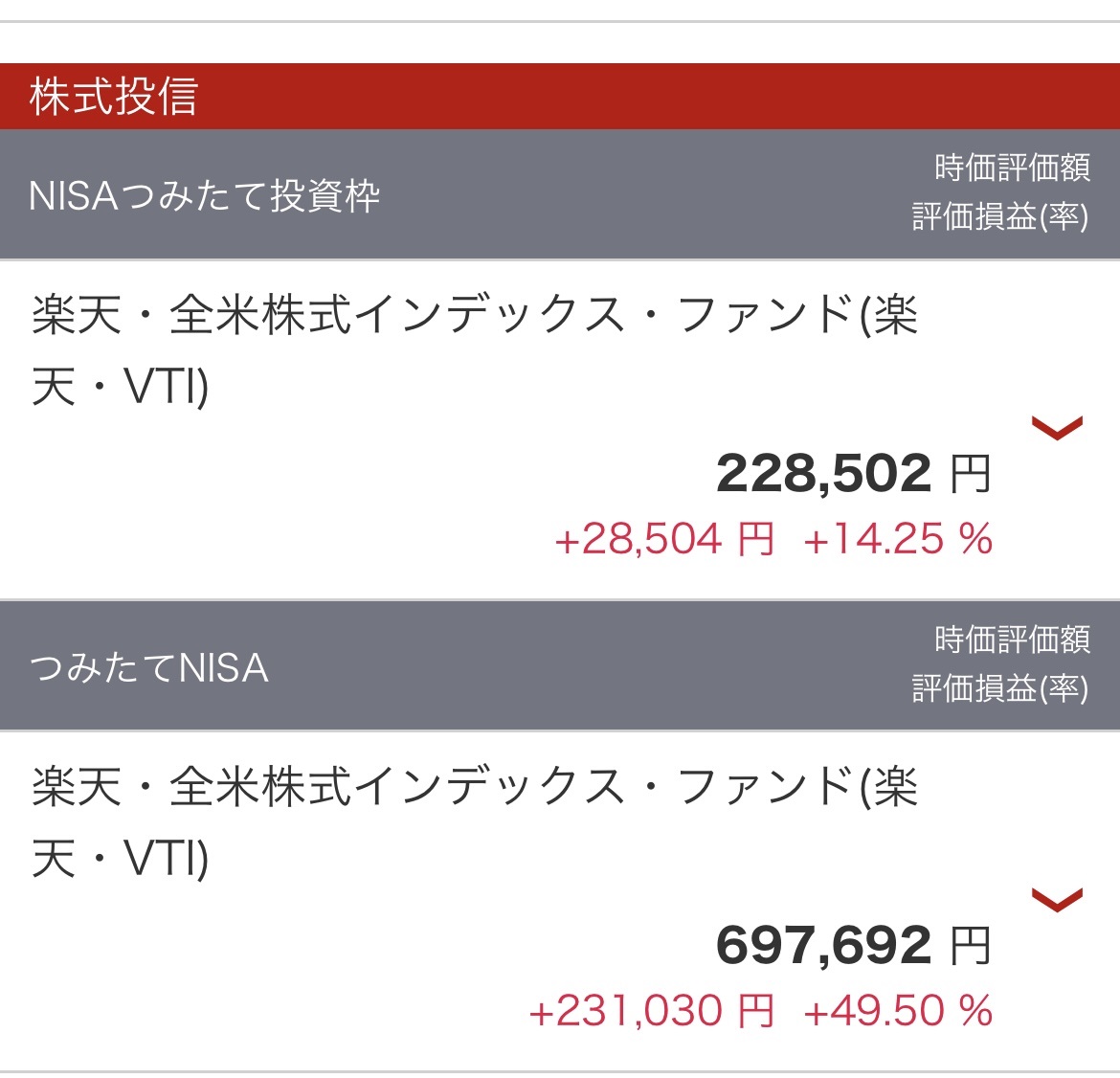Screen dimensions: 1120x1078
Task: Tap the +49.50 % return rate
Action: click(x=897, y=1011)
